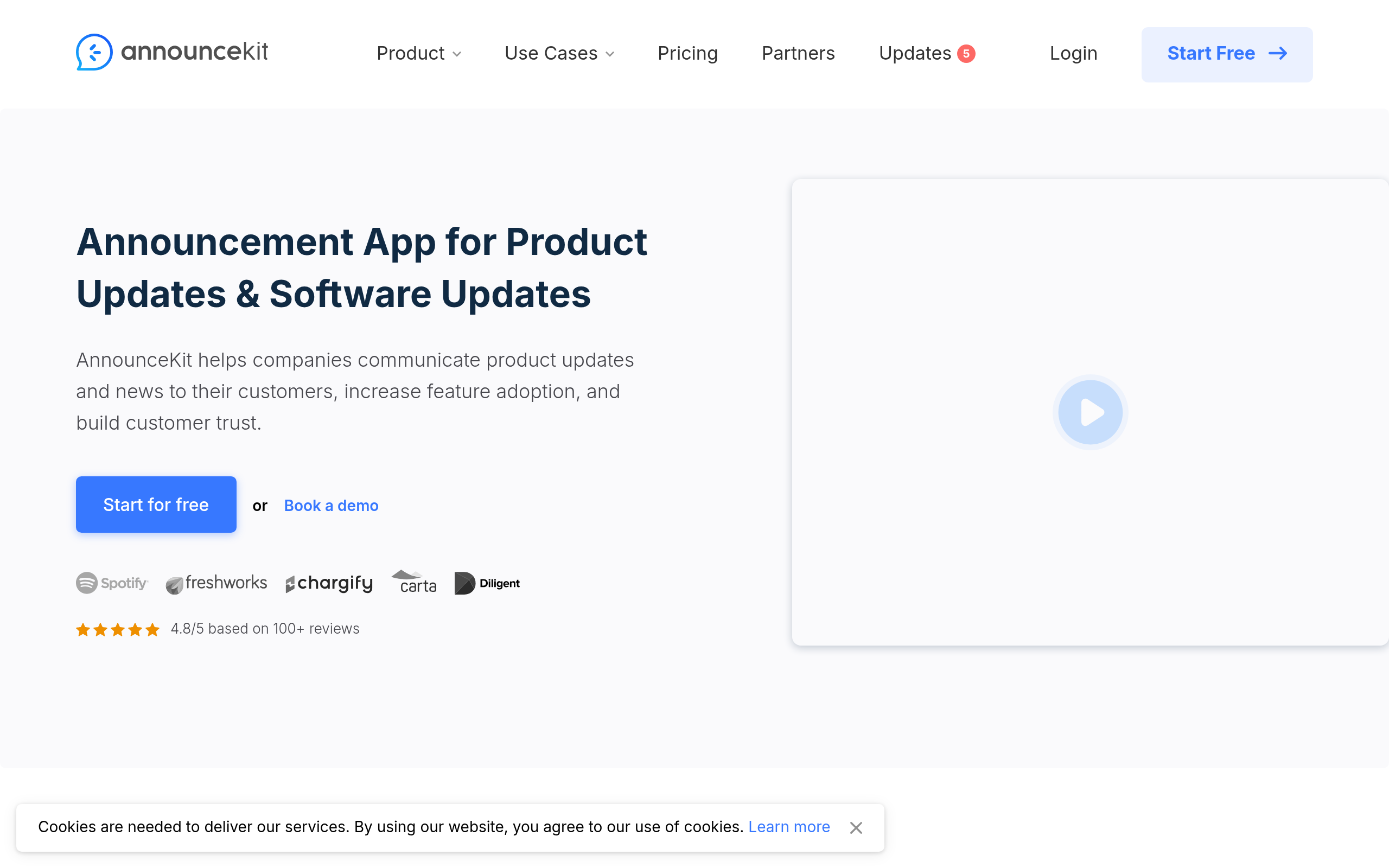The image size is (1389, 868).
Task: Click the Spotify logo
Action: [x=112, y=583]
